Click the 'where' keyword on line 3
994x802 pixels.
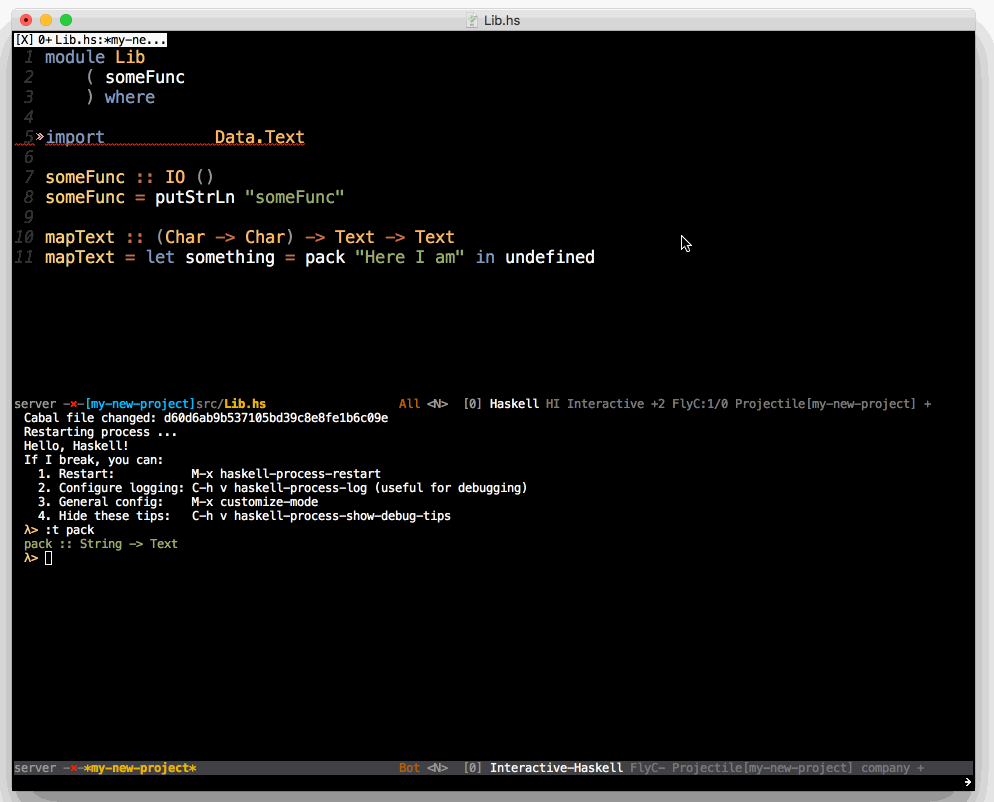[x=129, y=97]
